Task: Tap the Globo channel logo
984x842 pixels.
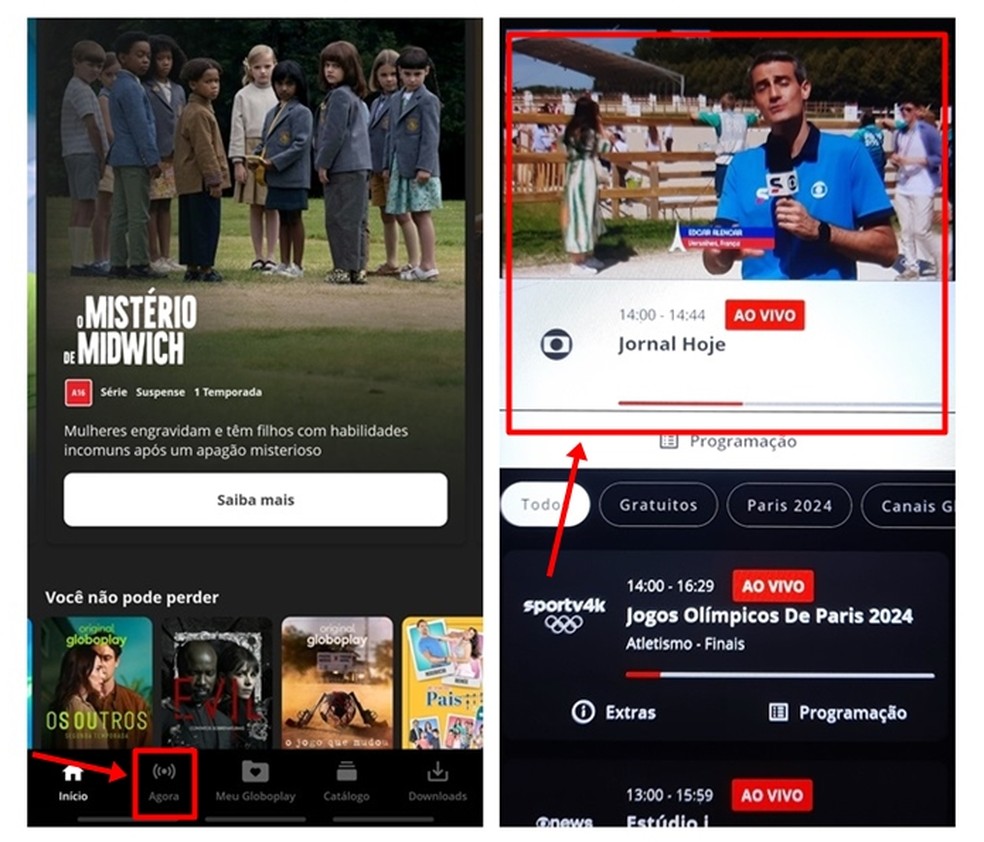Action: click(557, 344)
